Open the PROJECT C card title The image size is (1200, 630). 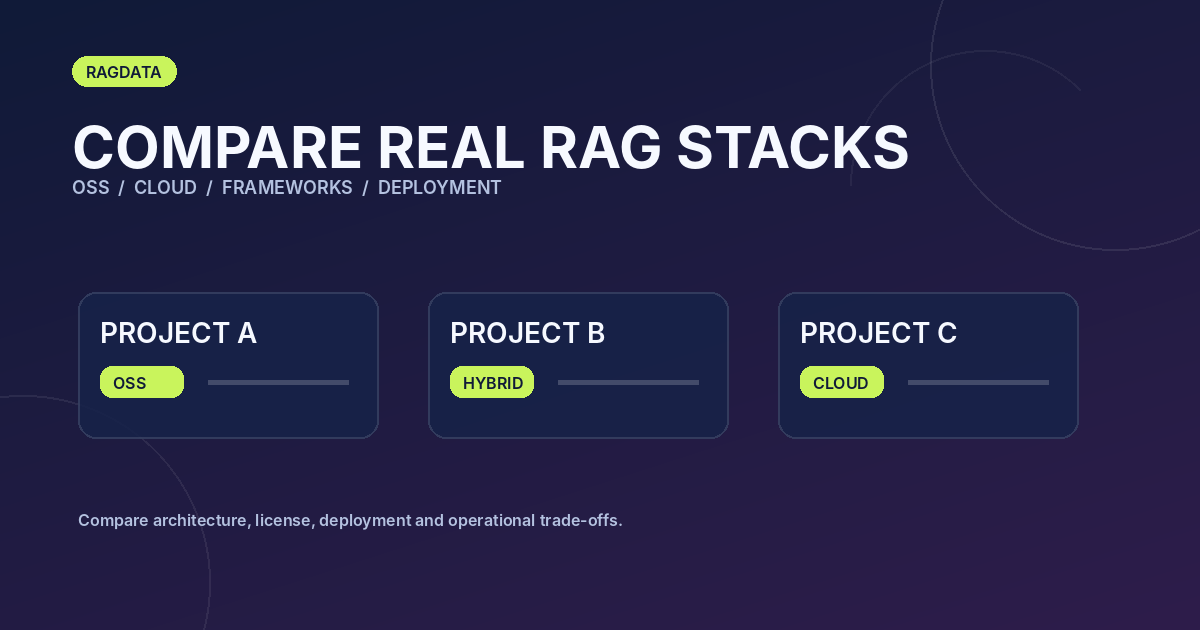tap(878, 333)
